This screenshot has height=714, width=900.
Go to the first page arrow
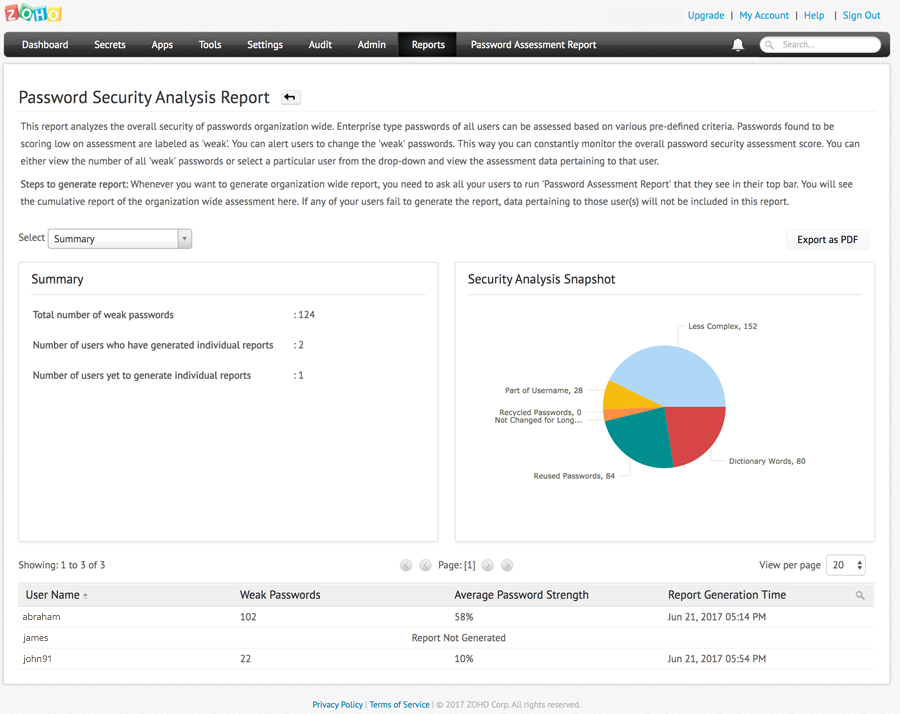(406, 565)
